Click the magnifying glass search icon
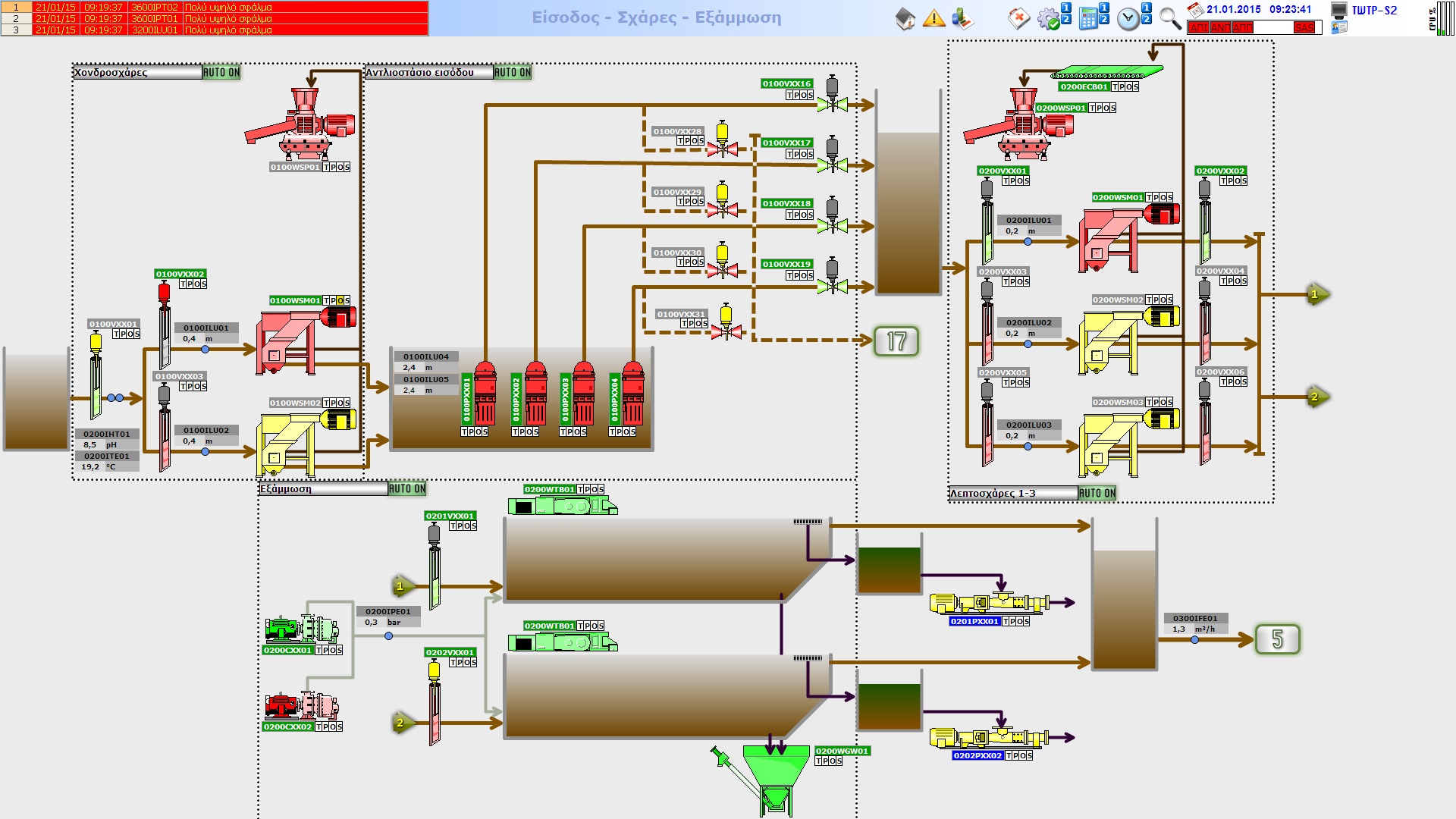Image resolution: width=1456 pixels, height=819 pixels. 1170,18
